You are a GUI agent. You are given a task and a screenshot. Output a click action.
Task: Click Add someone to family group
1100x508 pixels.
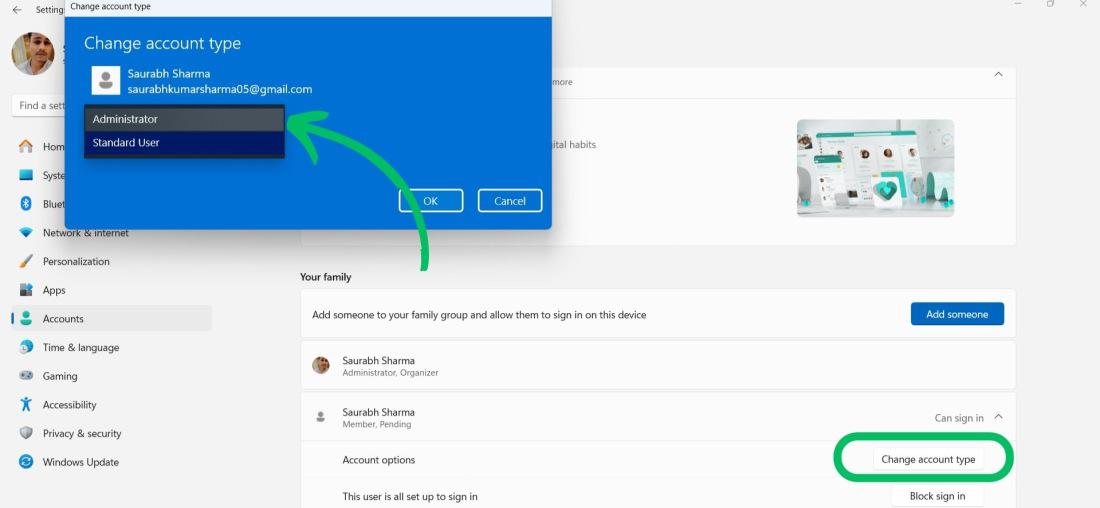(x=957, y=314)
